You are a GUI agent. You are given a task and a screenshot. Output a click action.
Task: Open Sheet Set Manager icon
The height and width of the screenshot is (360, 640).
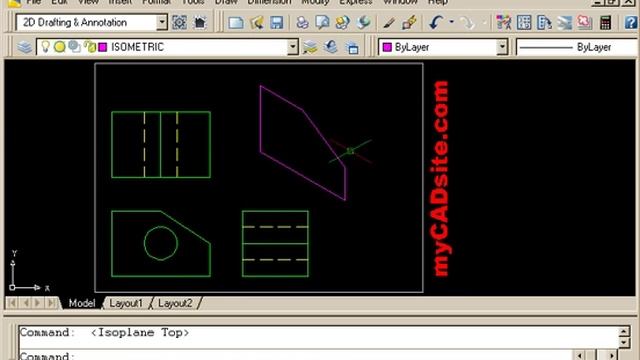564,22
